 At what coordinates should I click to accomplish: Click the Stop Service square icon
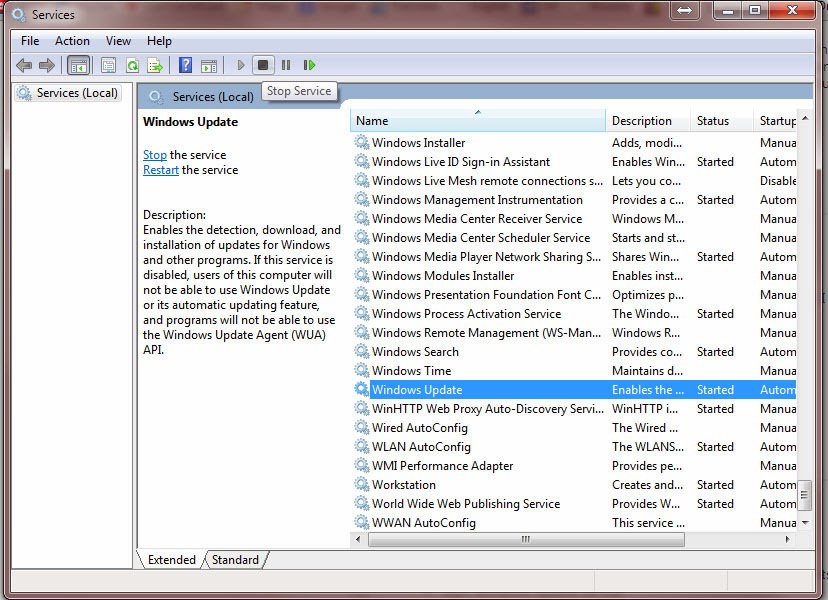pos(263,65)
